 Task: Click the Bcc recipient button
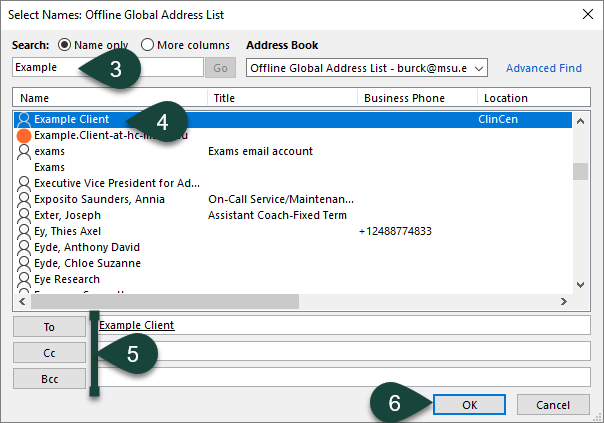(49, 378)
